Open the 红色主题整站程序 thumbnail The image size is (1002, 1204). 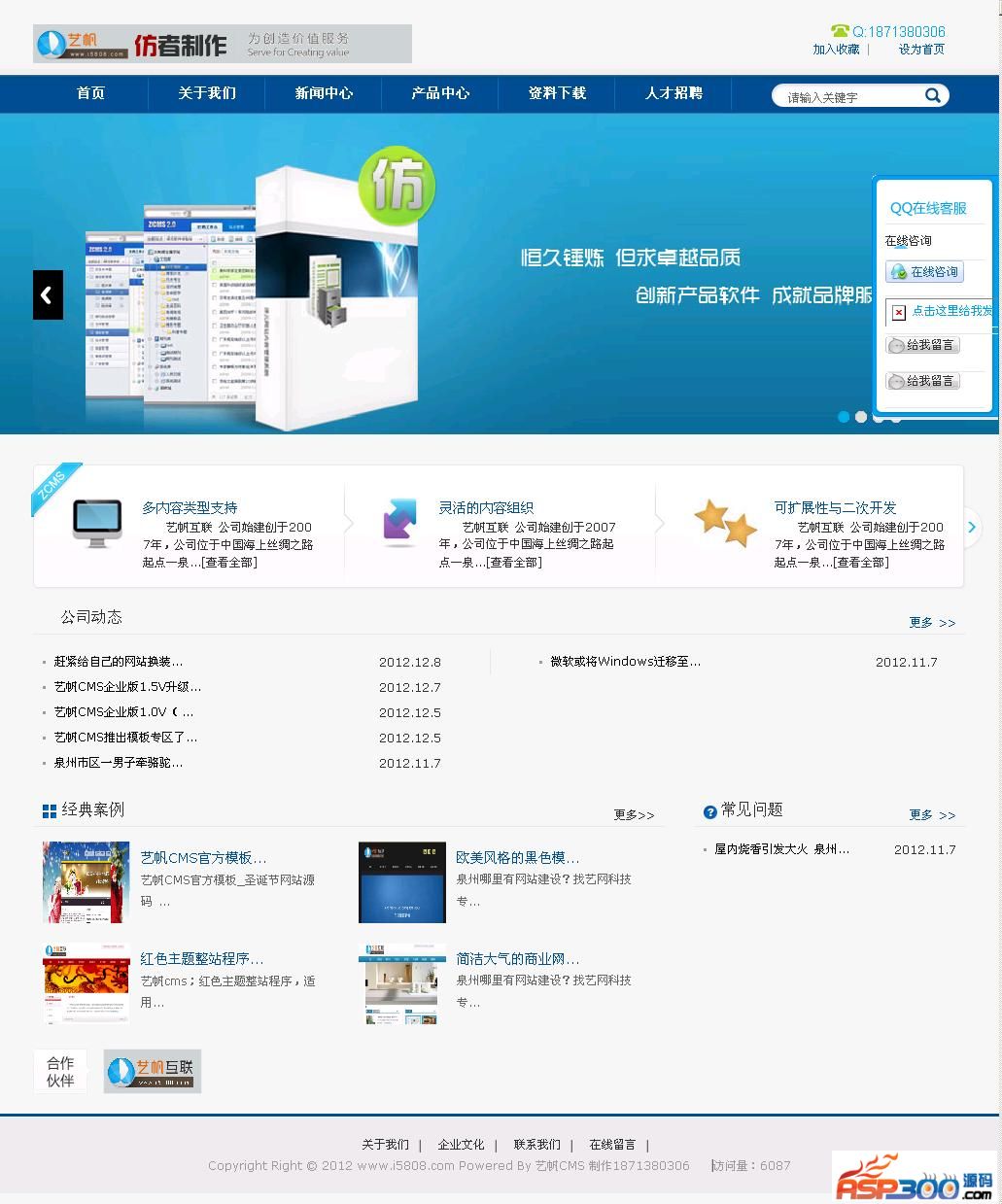pos(86,983)
